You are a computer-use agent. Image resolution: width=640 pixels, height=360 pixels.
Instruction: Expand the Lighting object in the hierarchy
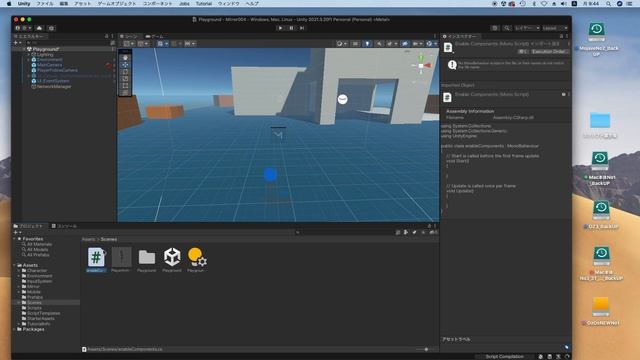click(x=29, y=54)
